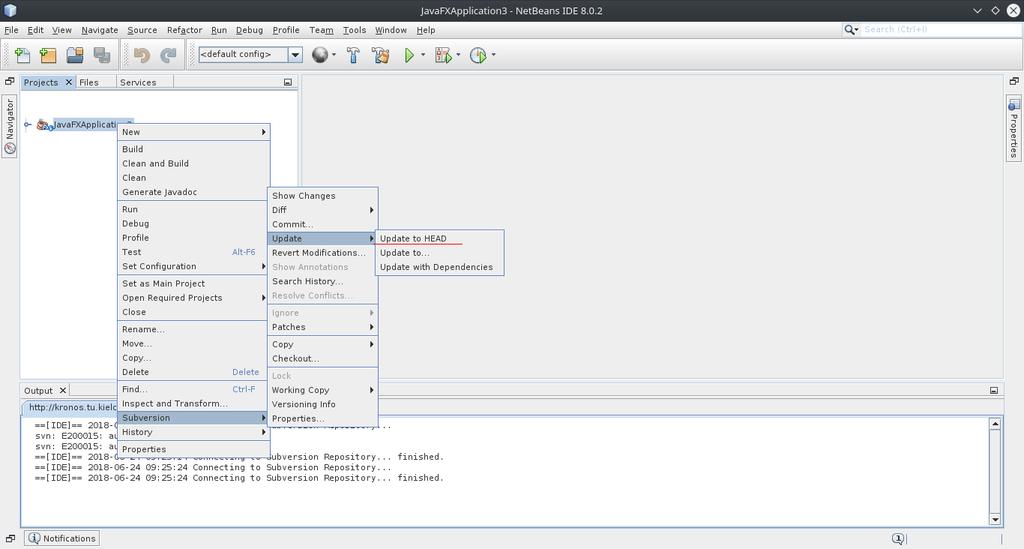
Task: Click the New File toolbar icon
Action: tap(22, 55)
